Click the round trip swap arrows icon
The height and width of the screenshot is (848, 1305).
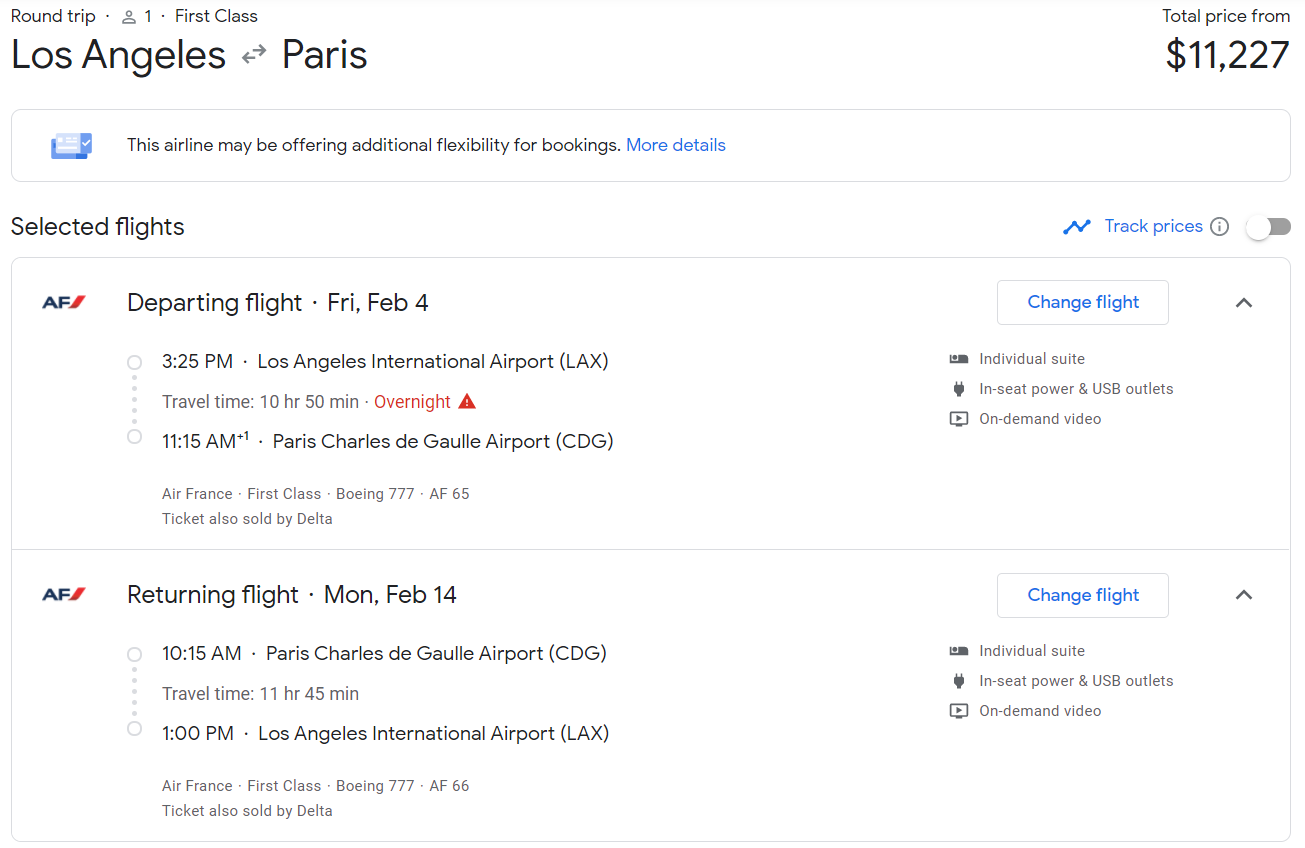(x=254, y=55)
